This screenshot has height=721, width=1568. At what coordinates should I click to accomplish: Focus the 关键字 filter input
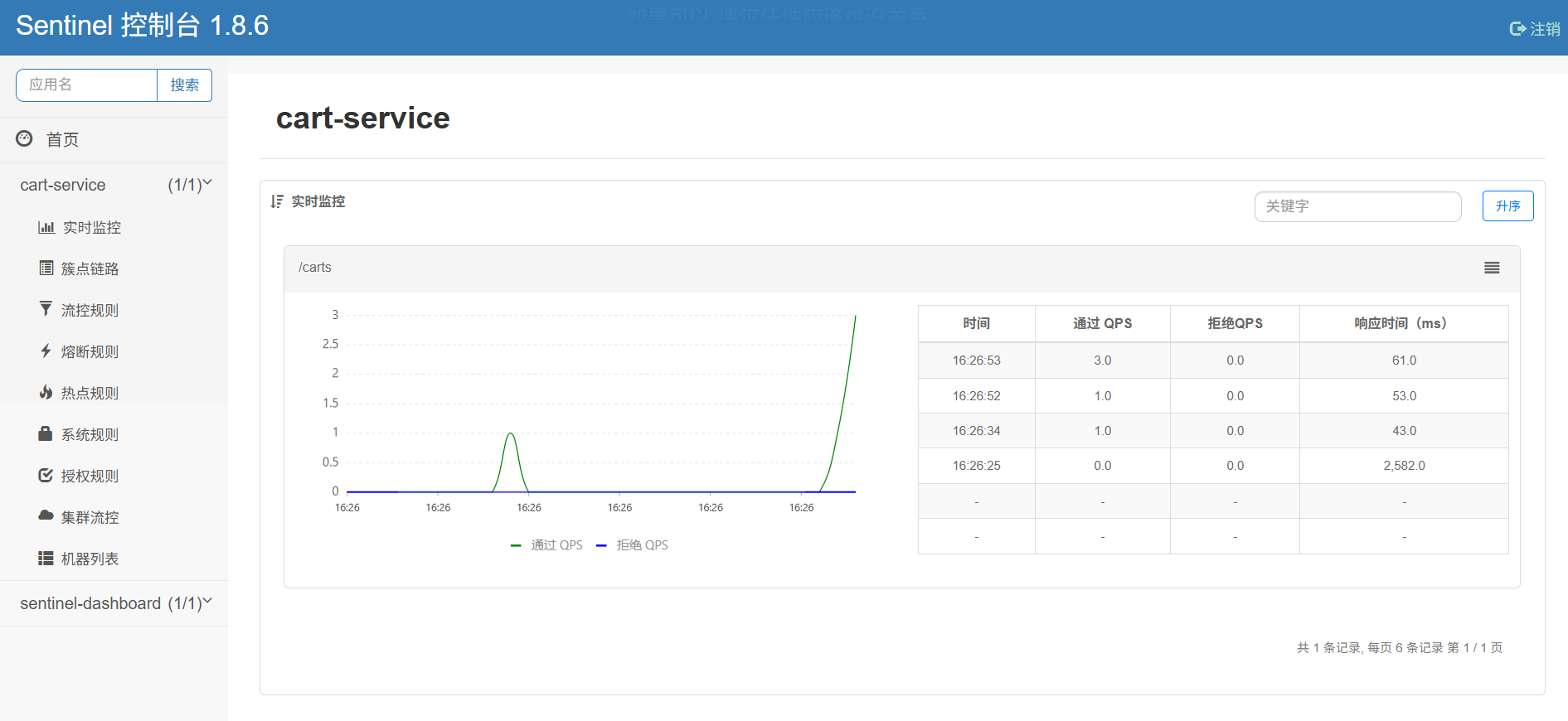pyautogui.click(x=1357, y=206)
